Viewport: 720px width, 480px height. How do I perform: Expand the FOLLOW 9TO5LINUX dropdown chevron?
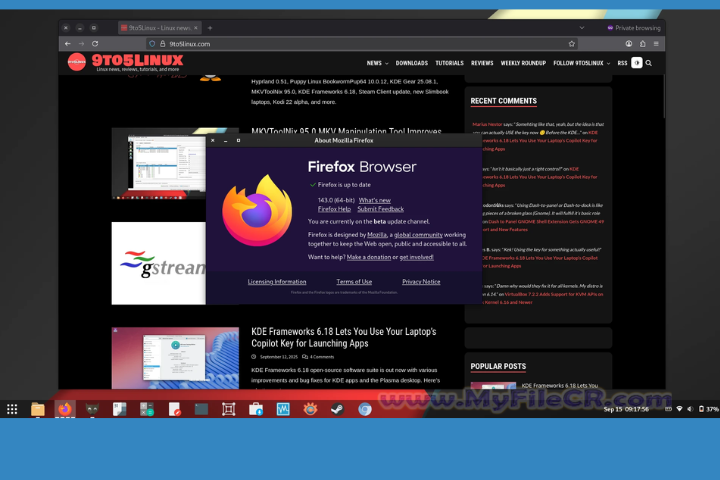point(608,63)
